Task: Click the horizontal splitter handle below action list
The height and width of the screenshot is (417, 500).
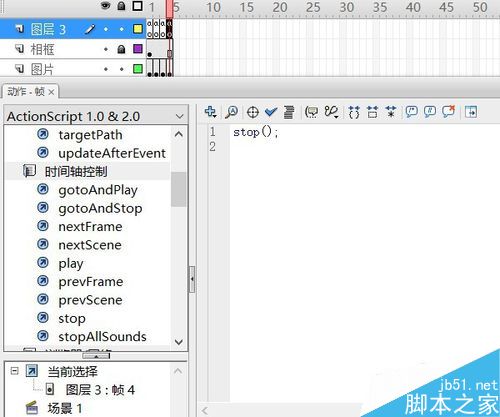Action: pos(96,356)
